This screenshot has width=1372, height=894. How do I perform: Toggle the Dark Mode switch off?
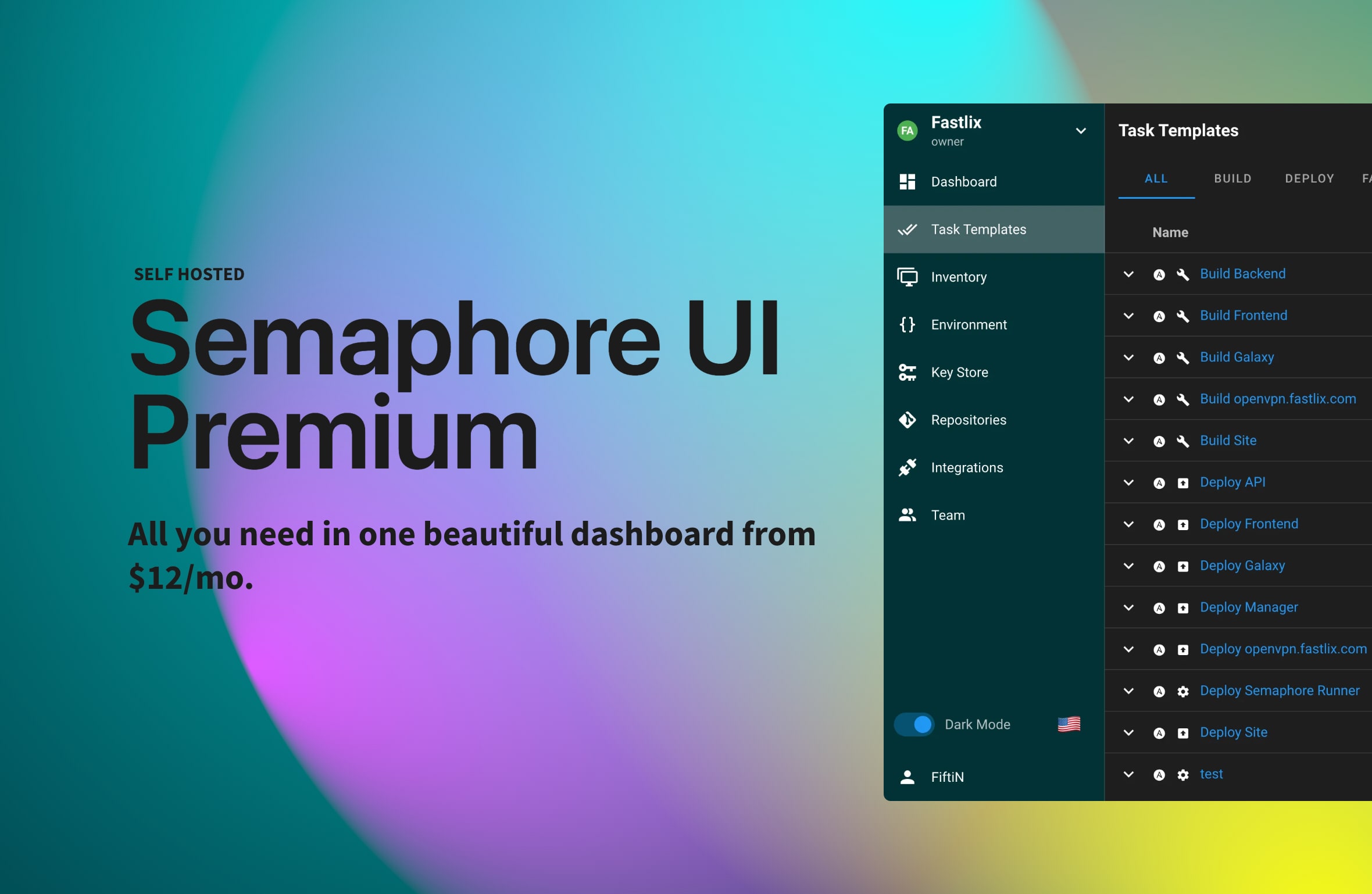coord(913,724)
